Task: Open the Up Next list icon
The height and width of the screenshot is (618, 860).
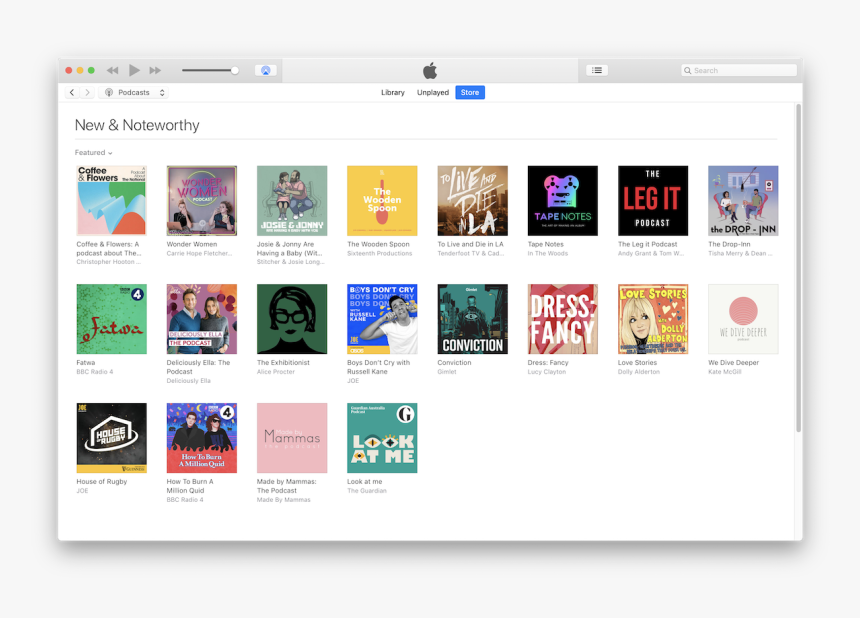Action: click(597, 70)
